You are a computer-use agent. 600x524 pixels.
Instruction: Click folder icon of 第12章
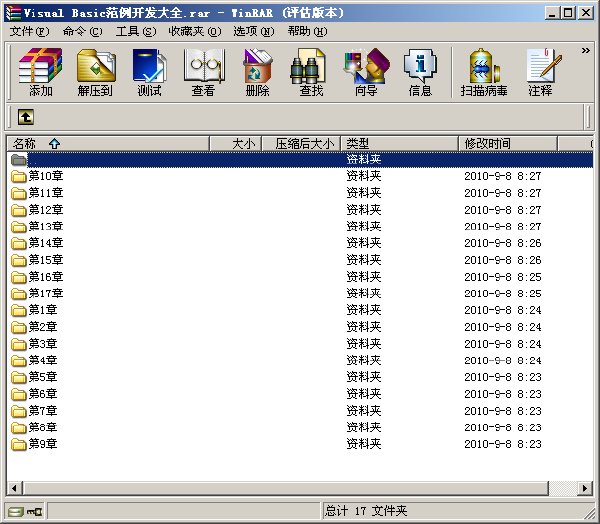coord(18,210)
